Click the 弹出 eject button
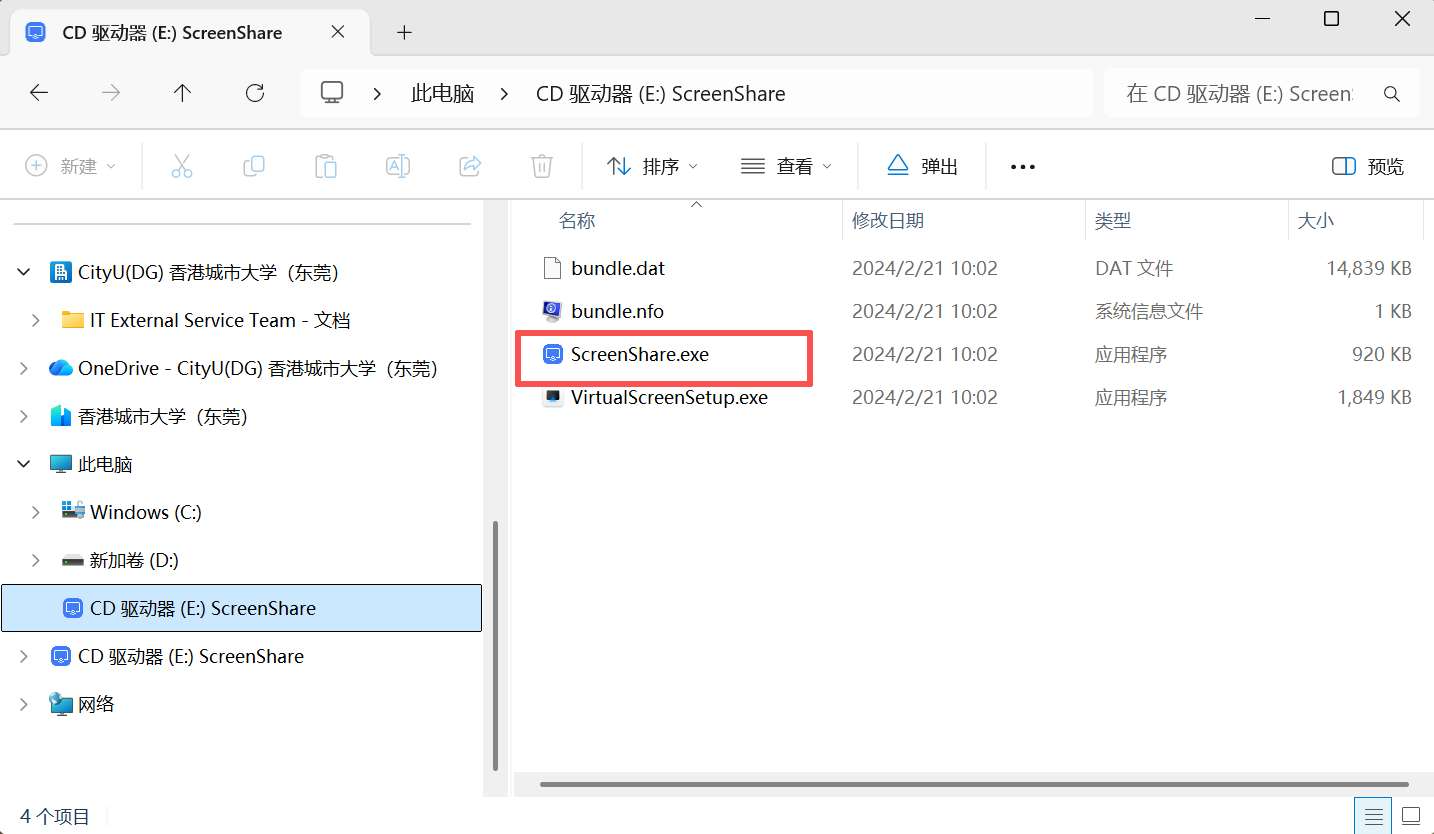The height and width of the screenshot is (834, 1434). 923,166
